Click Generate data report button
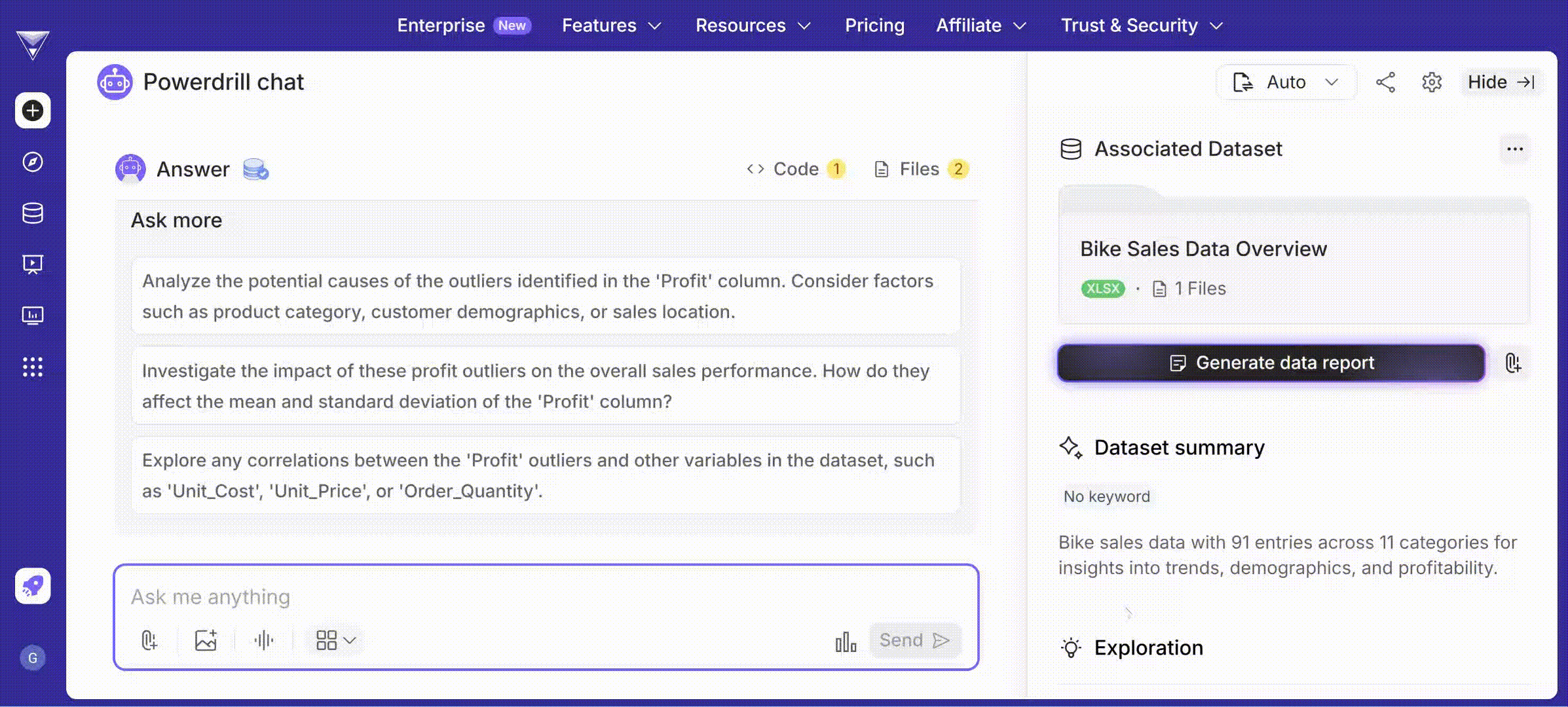 (x=1271, y=363)
